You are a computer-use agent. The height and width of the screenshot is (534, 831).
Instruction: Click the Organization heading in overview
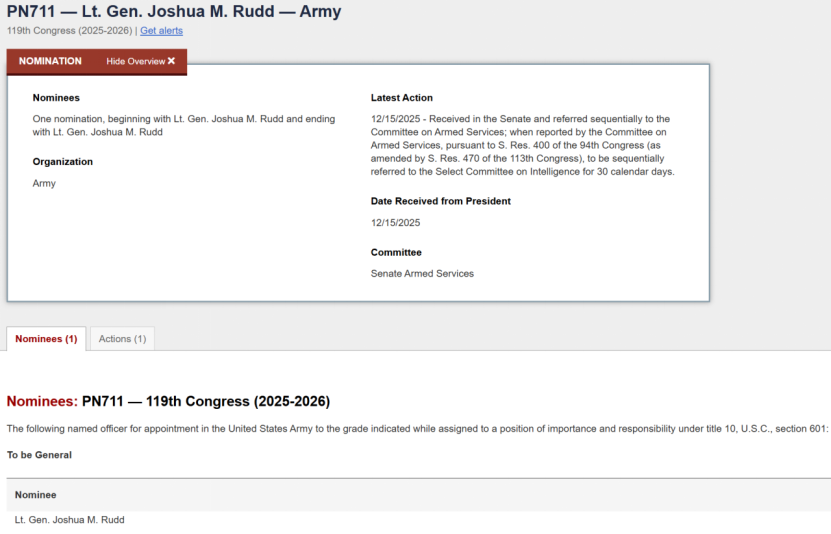click(62, 161)
